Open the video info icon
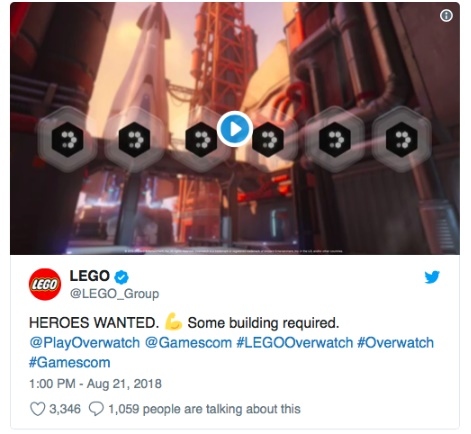This screenshot has width=471, height=434. (x=446, y=15)
